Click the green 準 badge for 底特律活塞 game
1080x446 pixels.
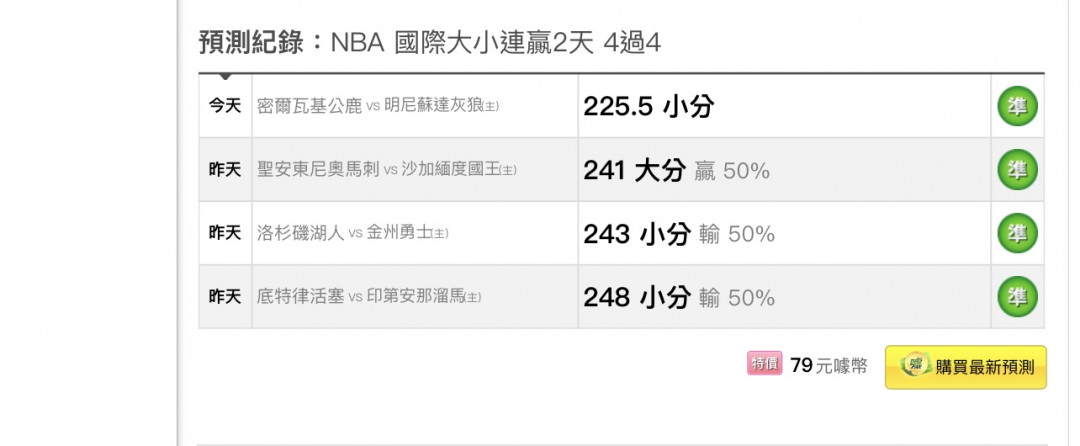click(x=1017, y=297)
